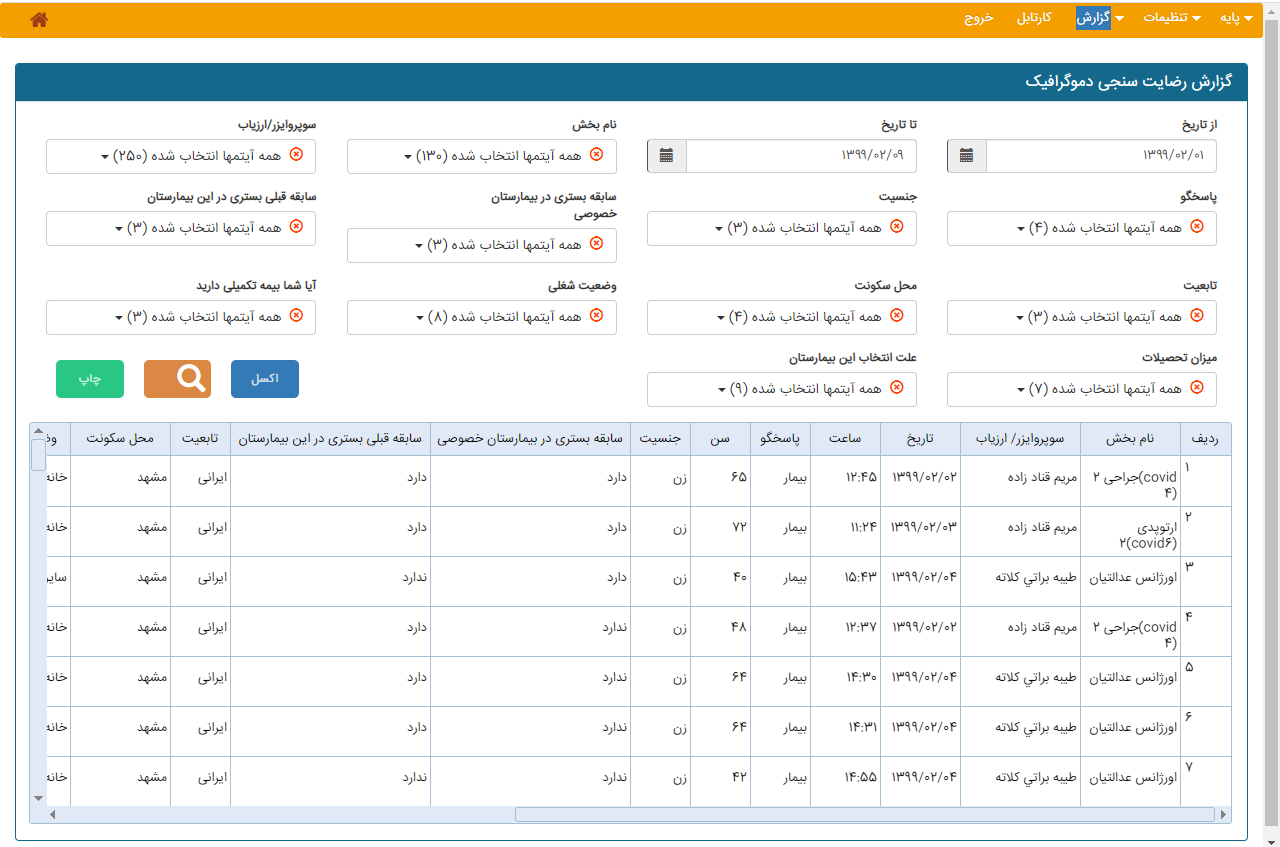This screenshot has width=1280, height=847.
Task: Clear آیا شما بیمه تکمیلی دارید selection
Action: click(x=296, y=316)
